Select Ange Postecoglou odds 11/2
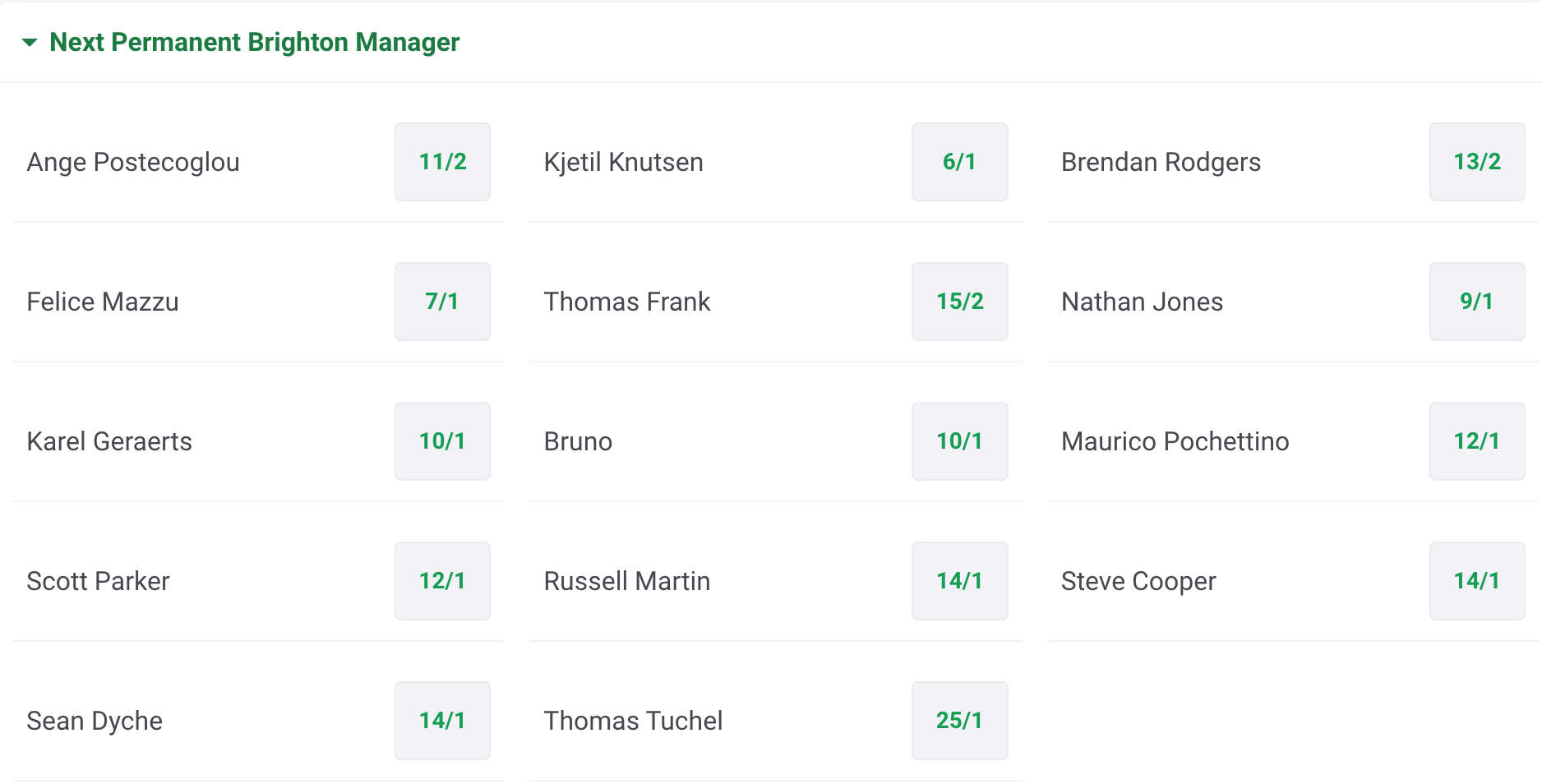 point(442,162)
